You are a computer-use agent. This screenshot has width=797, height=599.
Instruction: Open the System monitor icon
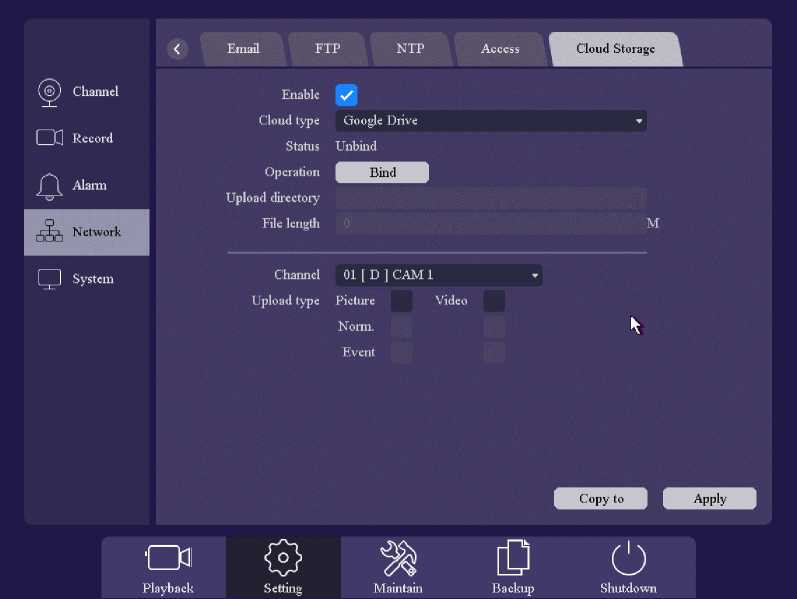[x=49, y=279]
